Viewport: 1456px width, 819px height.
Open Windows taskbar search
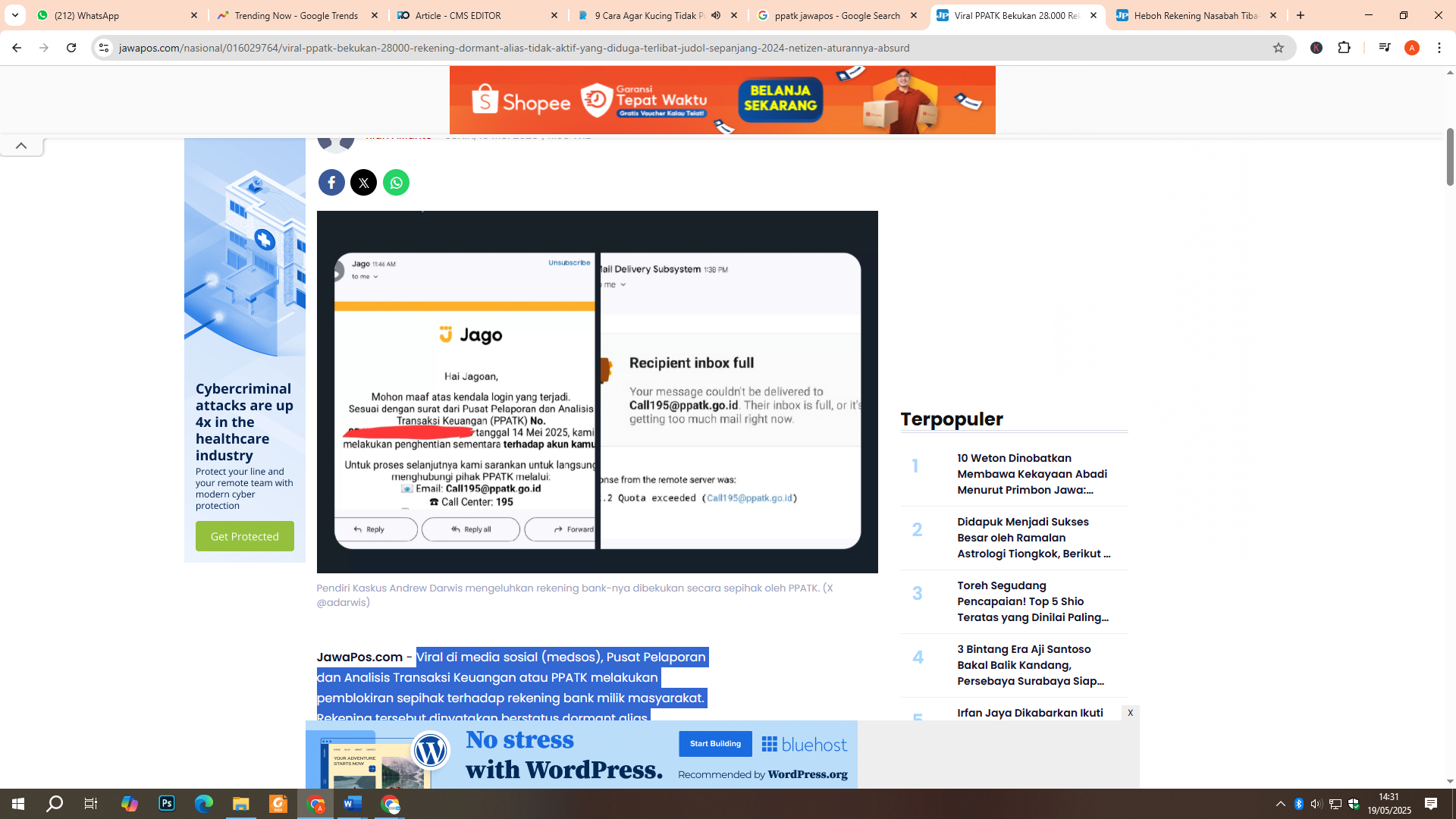pyautogui.click(x=55, y=804)
